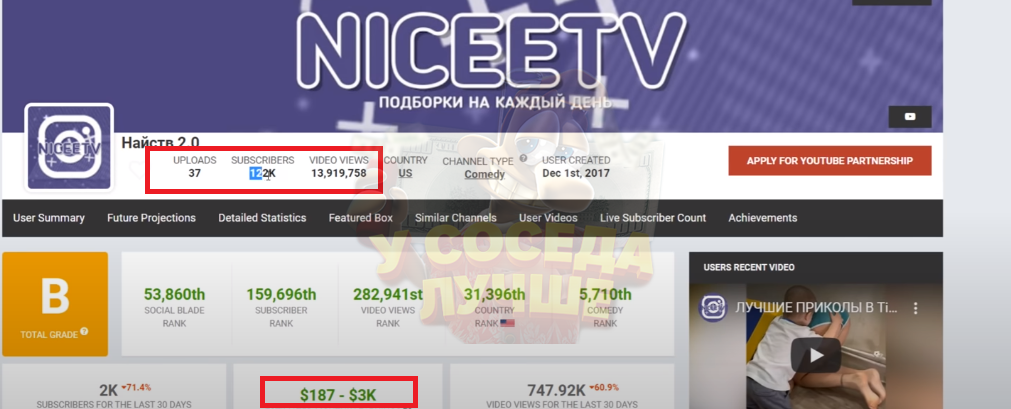Click the YouTube icon on channel banner

910,117
